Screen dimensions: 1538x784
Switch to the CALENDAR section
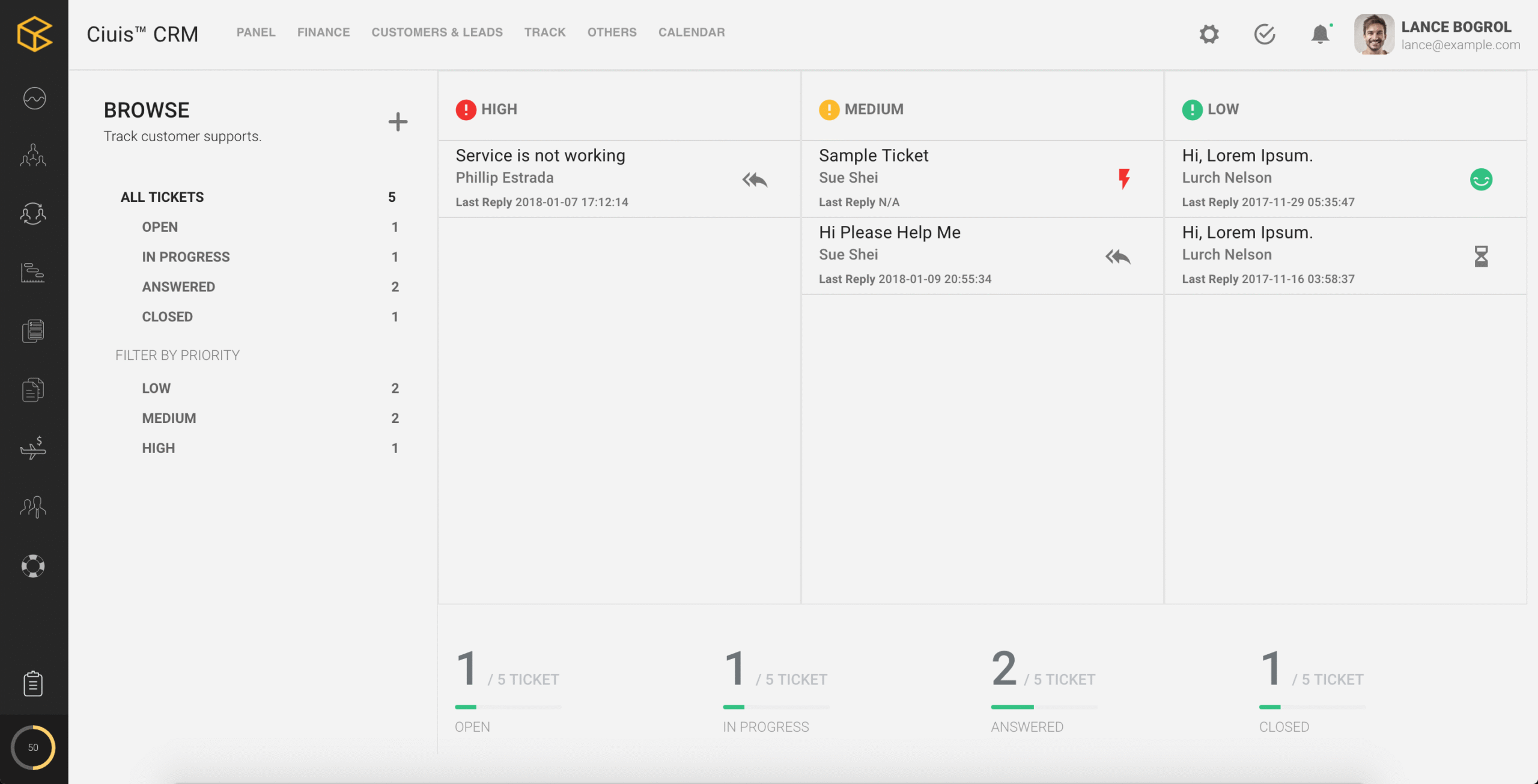(691, 32)
